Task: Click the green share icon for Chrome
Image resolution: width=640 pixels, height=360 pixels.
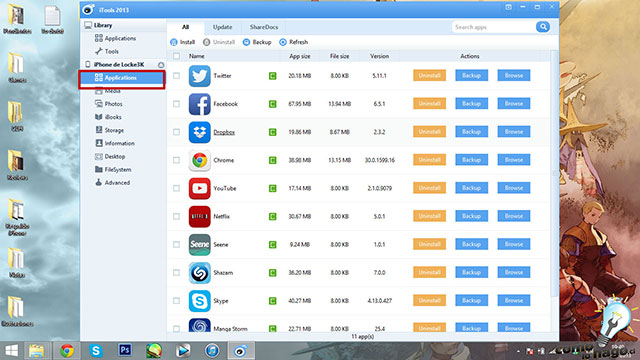Action: click(x=273, y=160)
